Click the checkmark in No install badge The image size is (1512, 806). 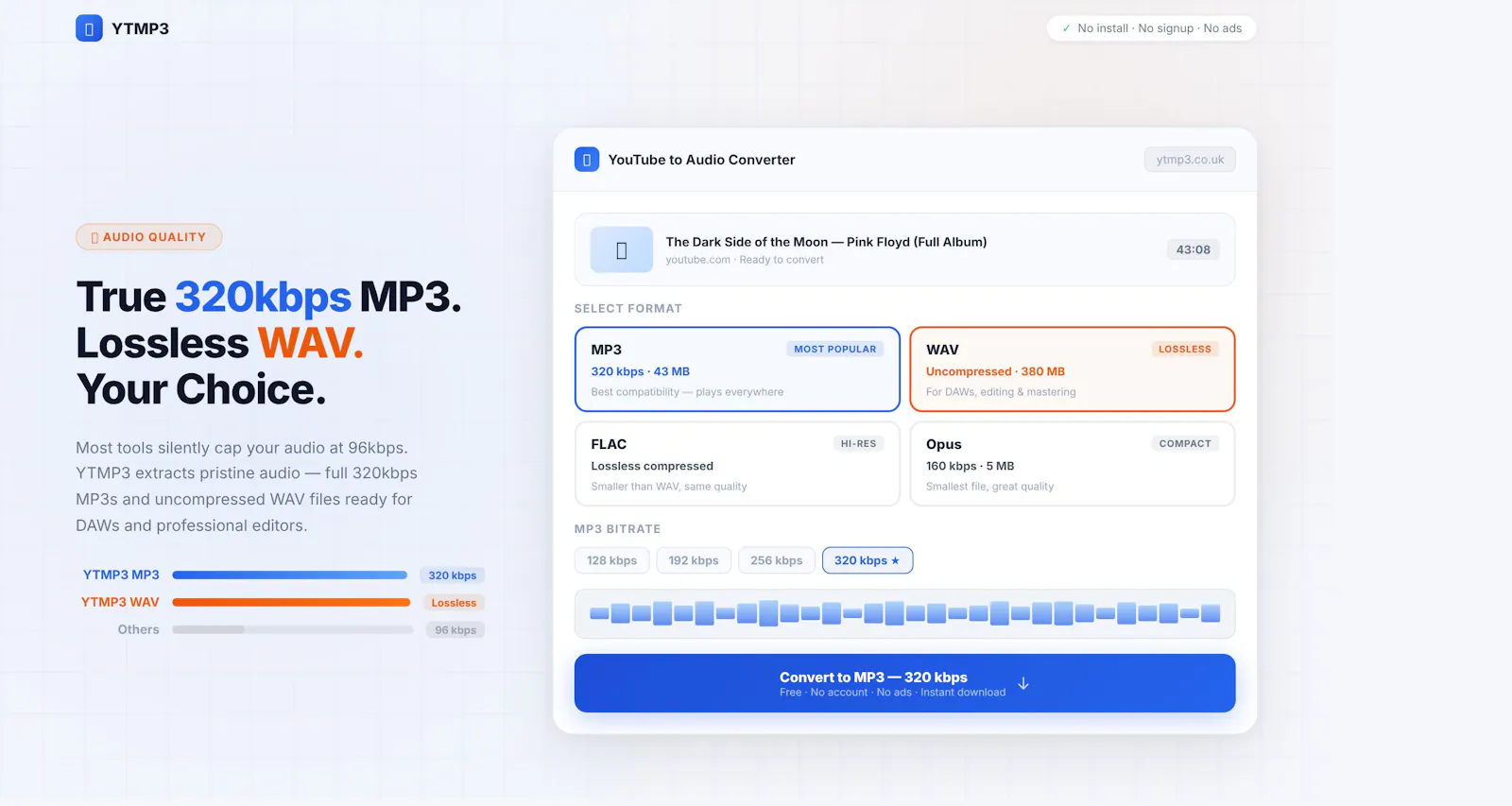1067,28
